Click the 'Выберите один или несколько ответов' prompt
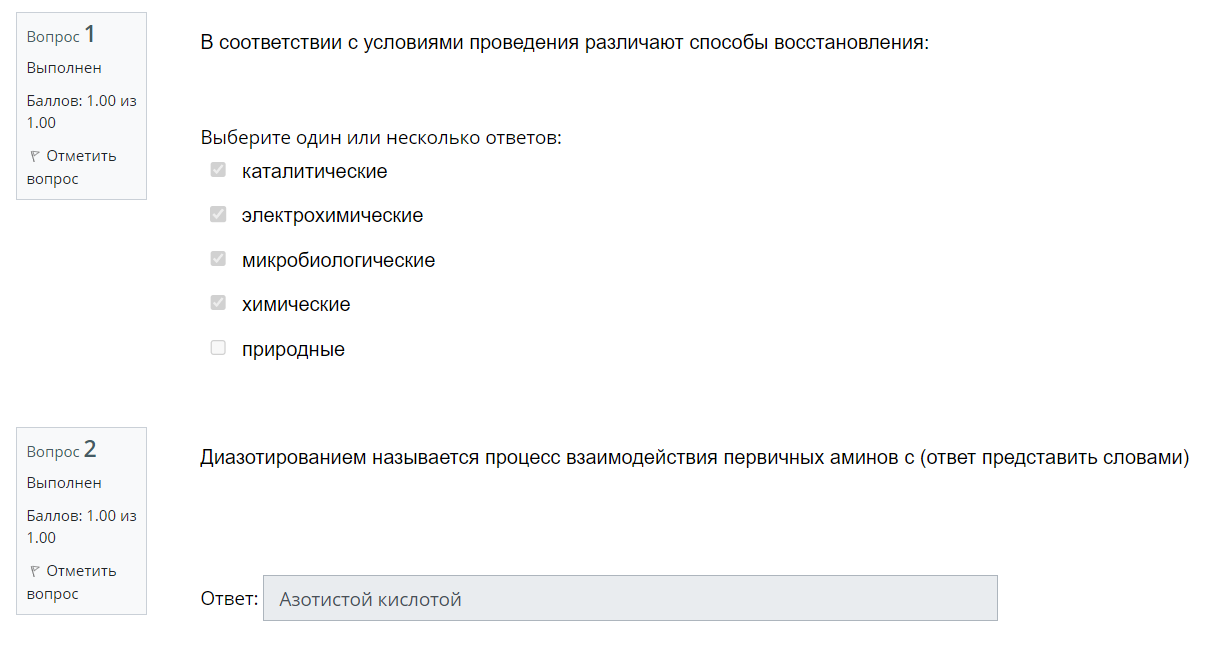Image resolution: width=1206 pixels, height=648 pixels. click(x=381, y=138)
